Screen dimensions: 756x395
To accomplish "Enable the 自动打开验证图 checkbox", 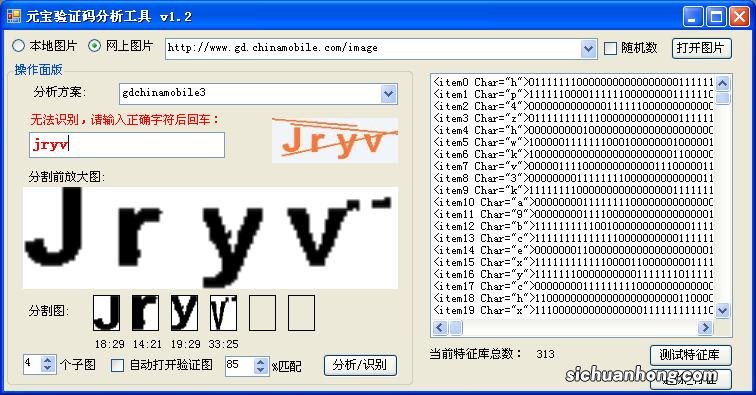I will pyautogui.click(x=117, y=365).
